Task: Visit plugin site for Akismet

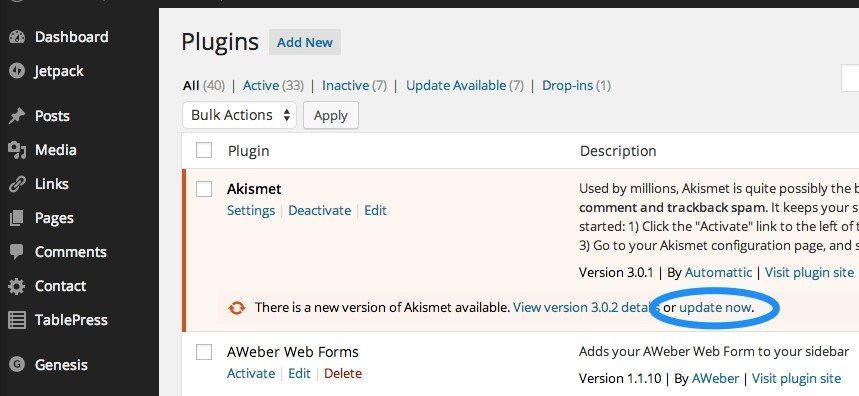Action: coord(809,272)
